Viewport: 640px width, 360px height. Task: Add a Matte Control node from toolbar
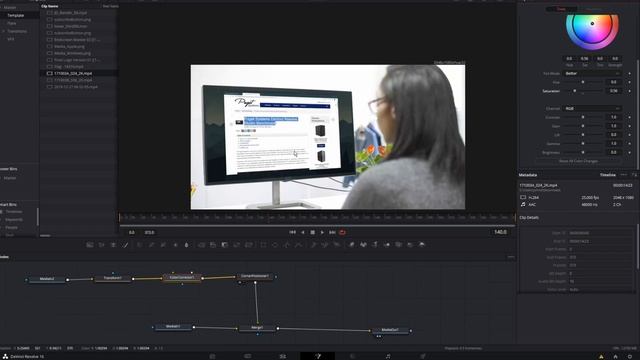pos(224,245)
